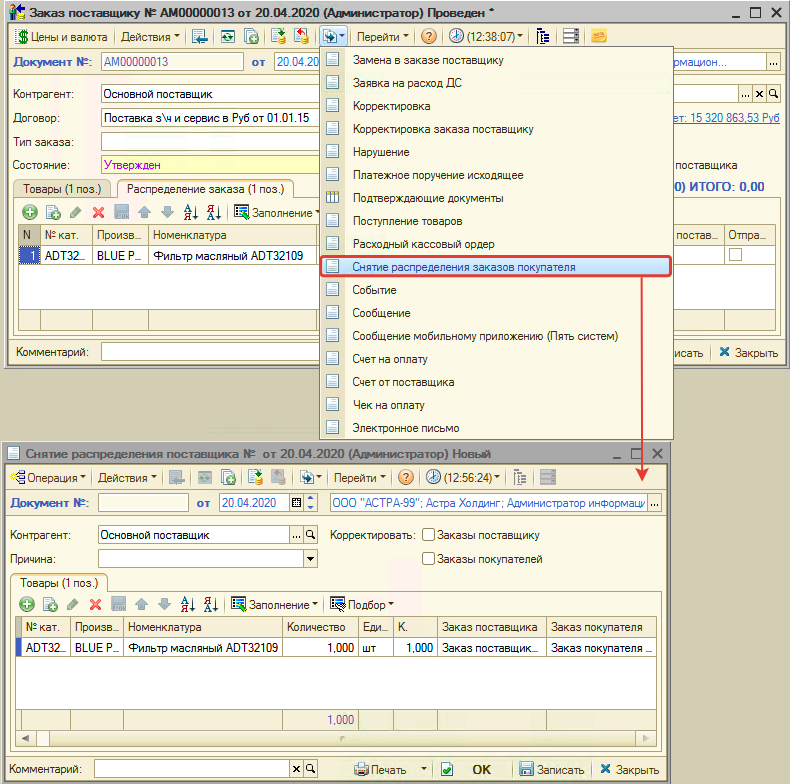The height and width of the screenshot is (784, 790).
Task: Open Перейти dropdown in Снятие распределения window
Action: point(360,477)
